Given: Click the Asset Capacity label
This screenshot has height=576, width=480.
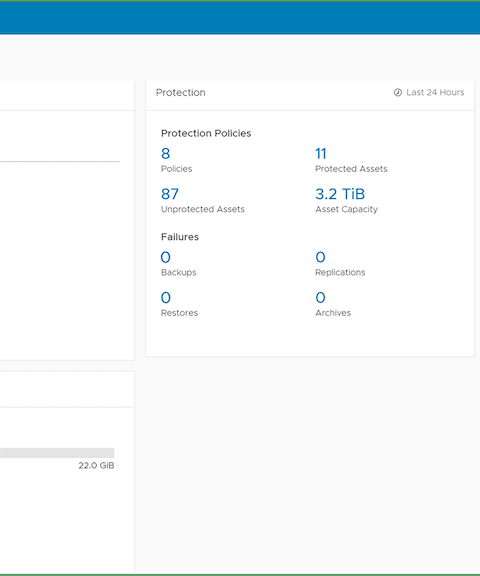Looking at the screenshot, I should 346,209.
